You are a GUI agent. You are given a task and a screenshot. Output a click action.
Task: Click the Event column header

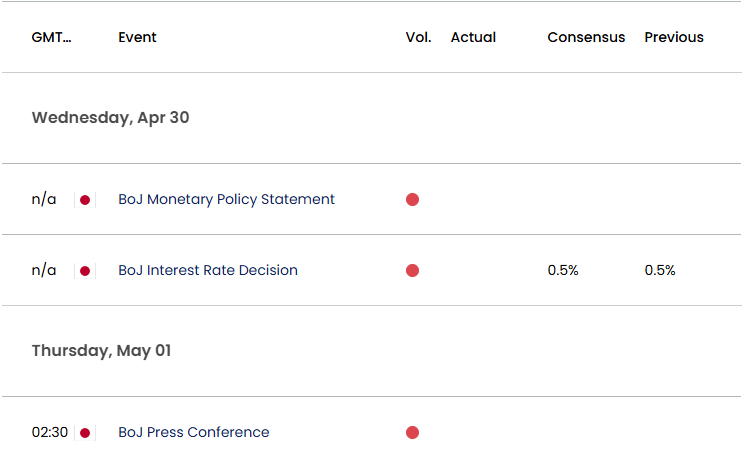point(137,37)
